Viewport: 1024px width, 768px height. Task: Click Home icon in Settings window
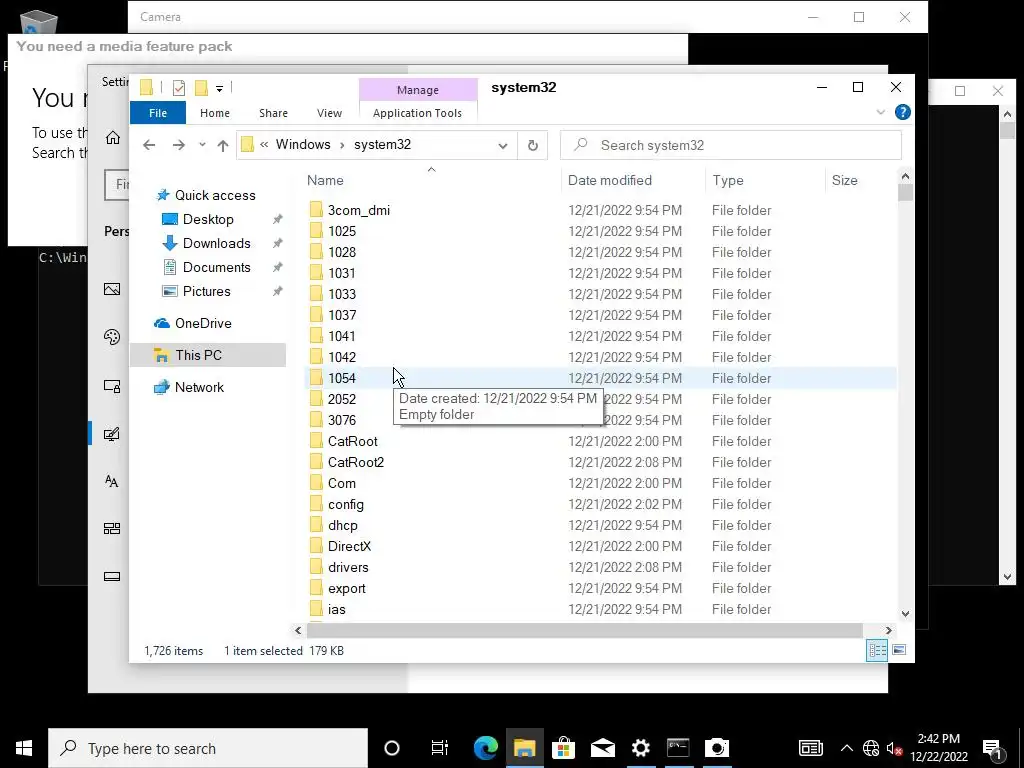tap(113, 138)
